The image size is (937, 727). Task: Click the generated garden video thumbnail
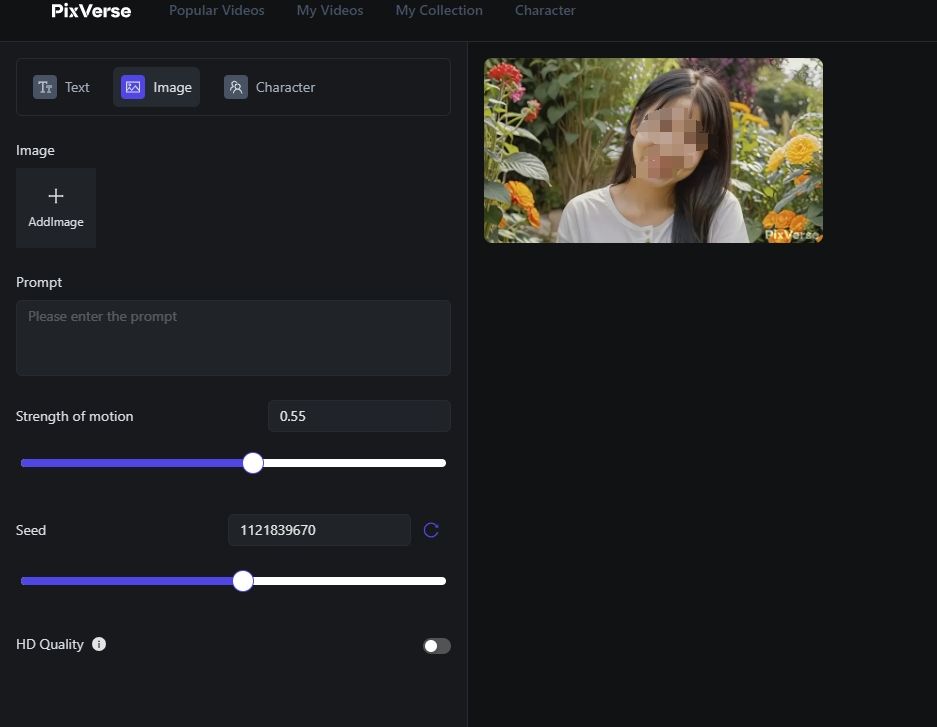pos(653,150)
